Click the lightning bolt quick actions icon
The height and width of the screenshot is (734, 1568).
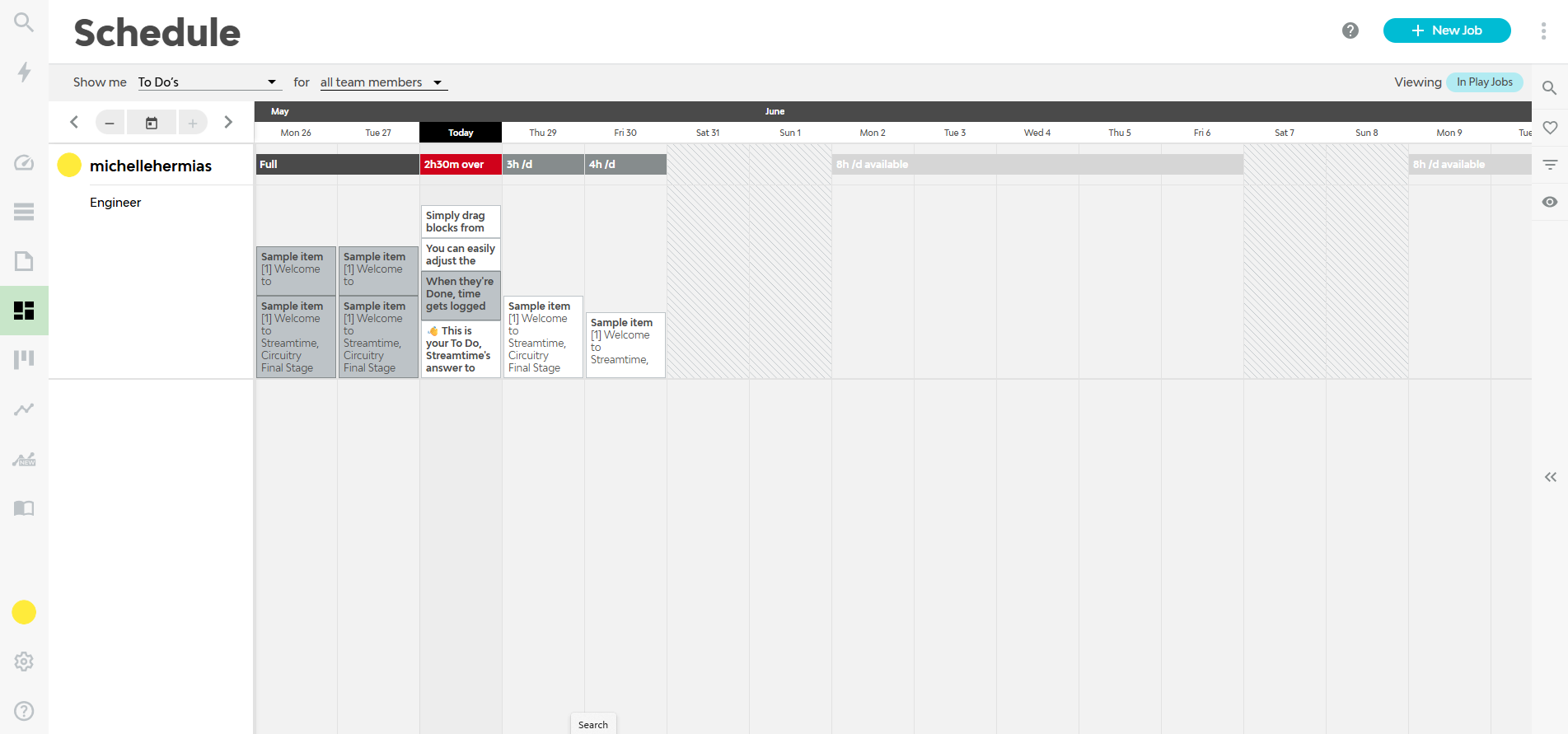24,72
